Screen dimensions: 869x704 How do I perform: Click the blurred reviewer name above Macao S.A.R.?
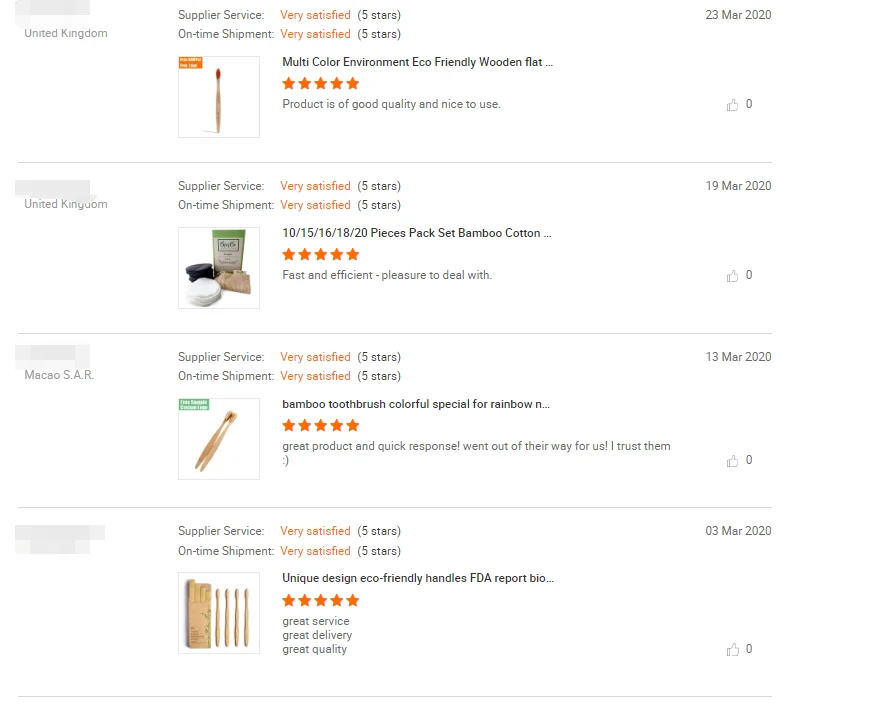pos(53,354)
